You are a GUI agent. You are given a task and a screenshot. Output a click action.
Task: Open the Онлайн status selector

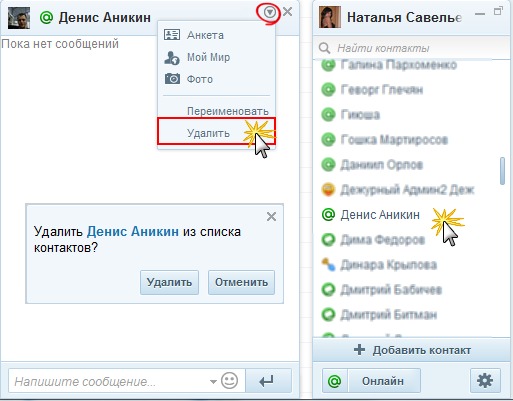383,380
